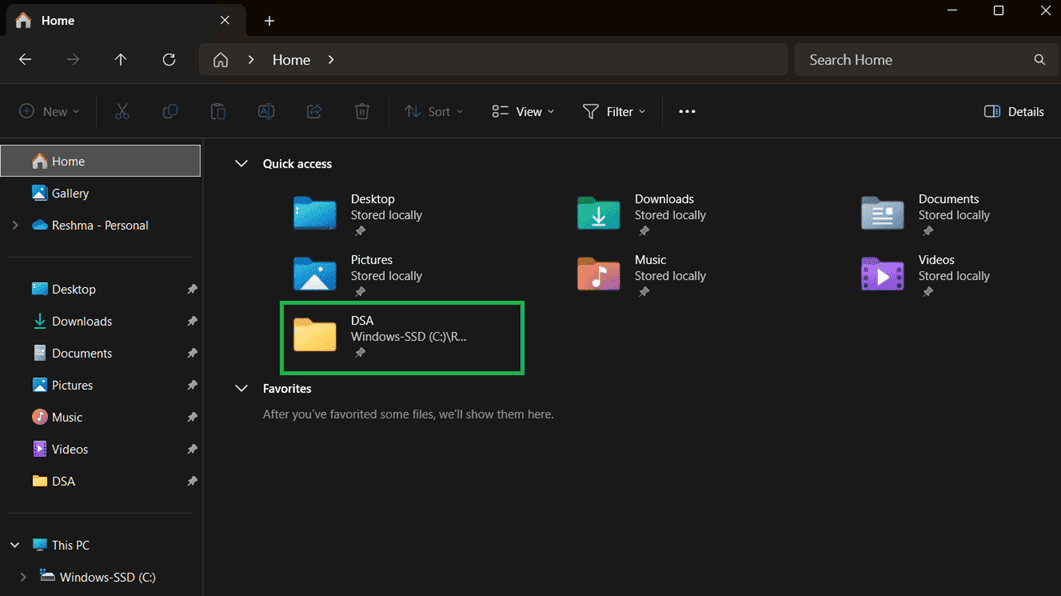Click the Delete trash can icon

click(362, 112)
